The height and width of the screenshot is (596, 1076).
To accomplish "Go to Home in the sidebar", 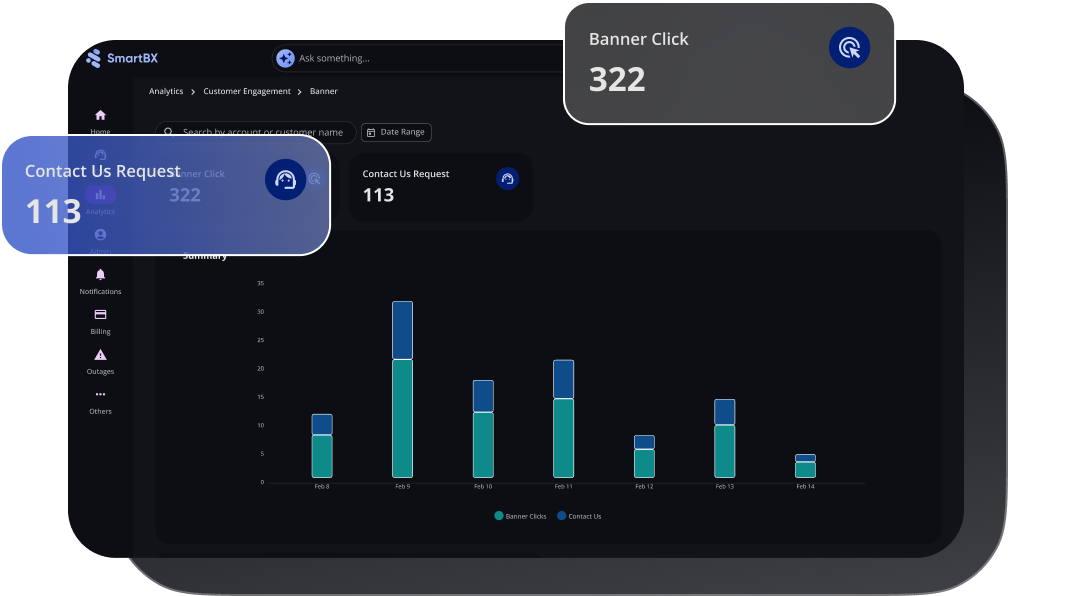I will (100, 116).
